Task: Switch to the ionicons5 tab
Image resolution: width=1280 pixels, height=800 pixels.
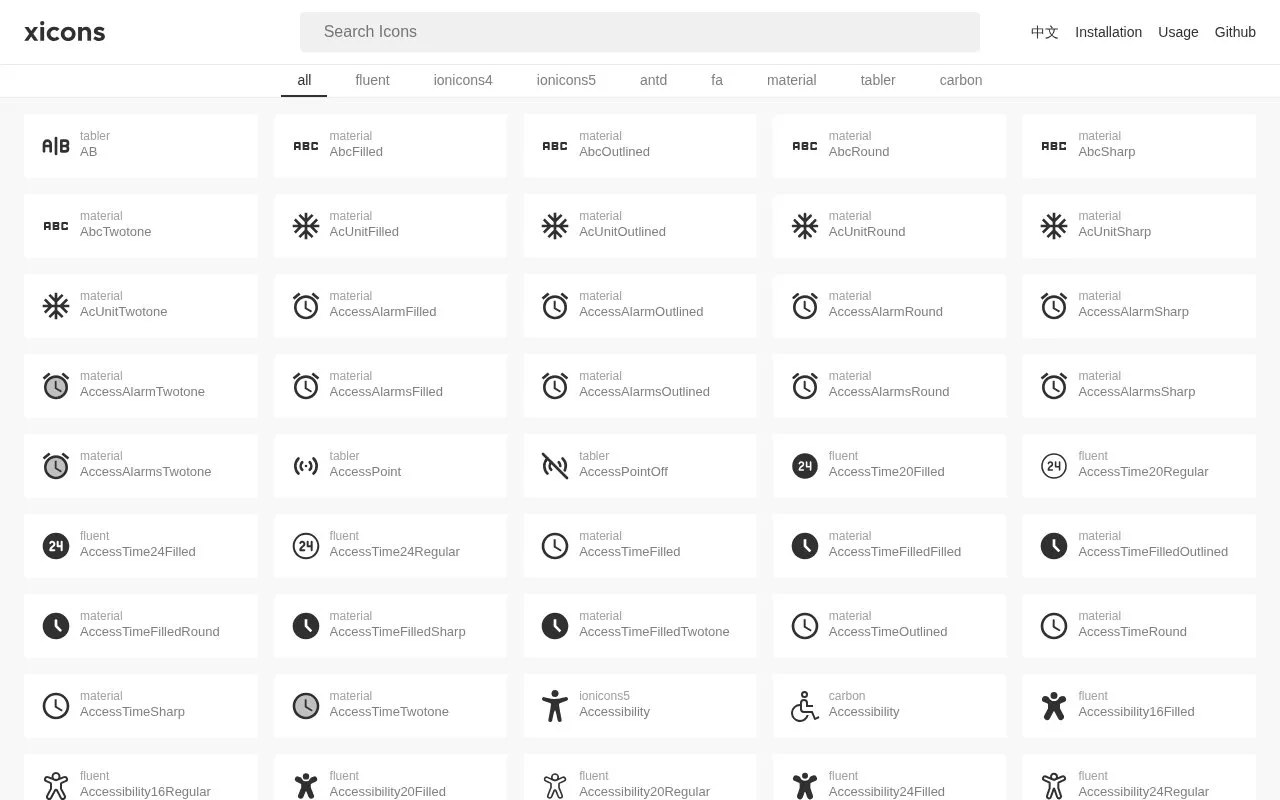Action: click(x=566, y=80)
